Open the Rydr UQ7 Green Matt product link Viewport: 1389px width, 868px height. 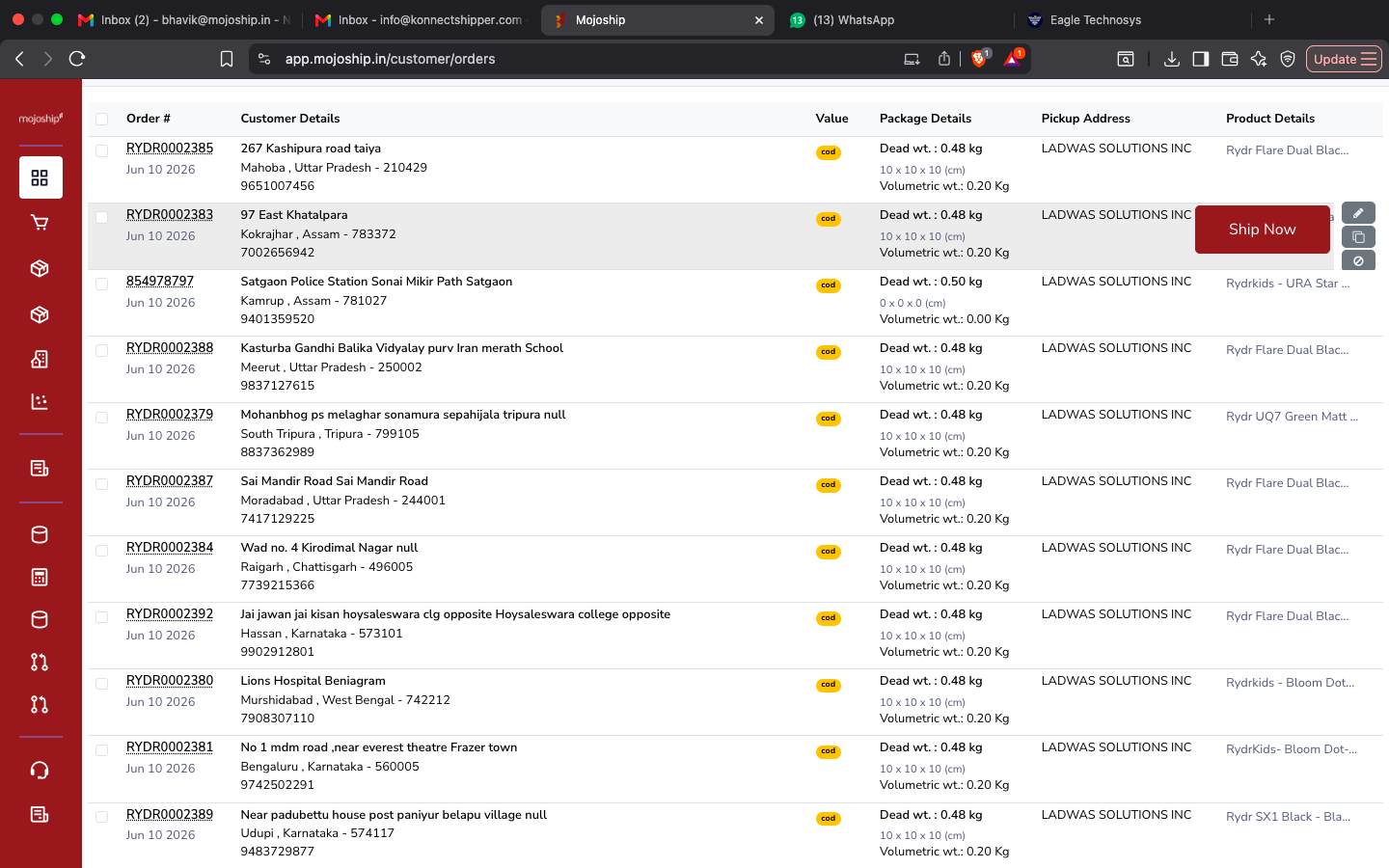[1292, 417]
